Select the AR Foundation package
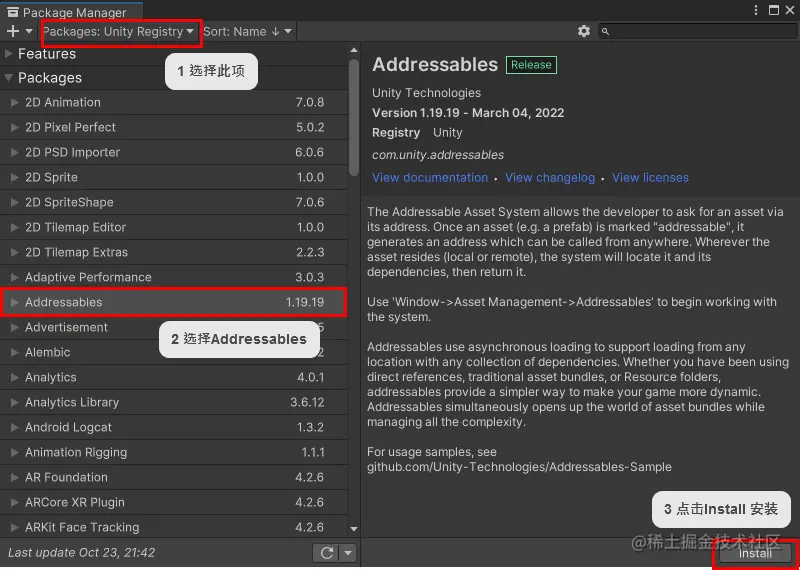This screenshot has height=570, width=800. point(173,478)
